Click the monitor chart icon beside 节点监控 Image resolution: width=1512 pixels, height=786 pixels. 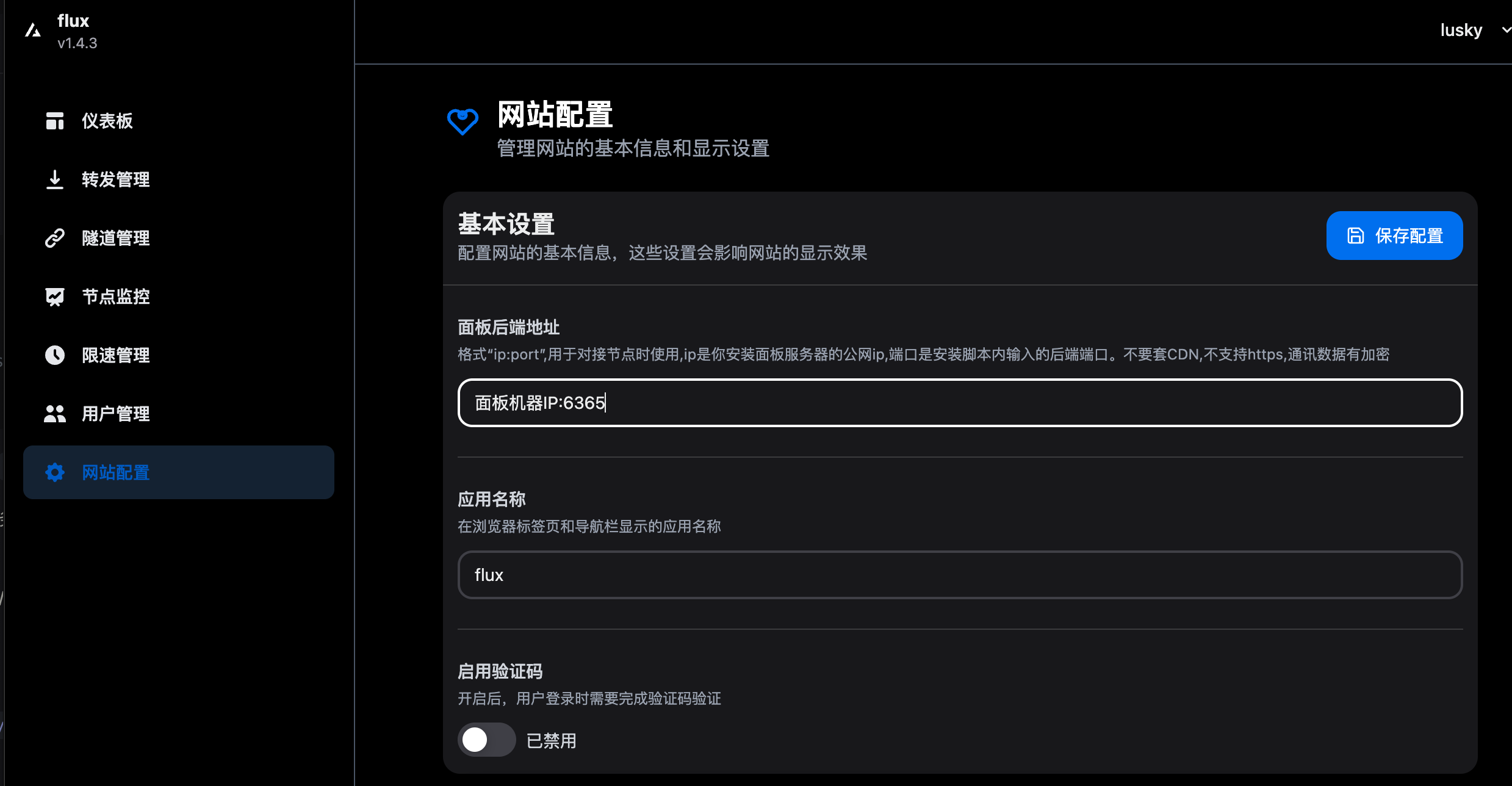click(x=55, y=297)
